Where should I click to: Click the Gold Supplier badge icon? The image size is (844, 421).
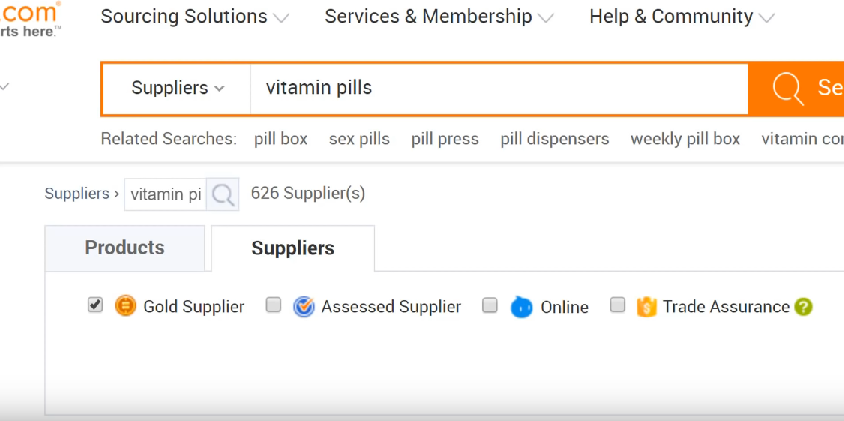[125, 306]
